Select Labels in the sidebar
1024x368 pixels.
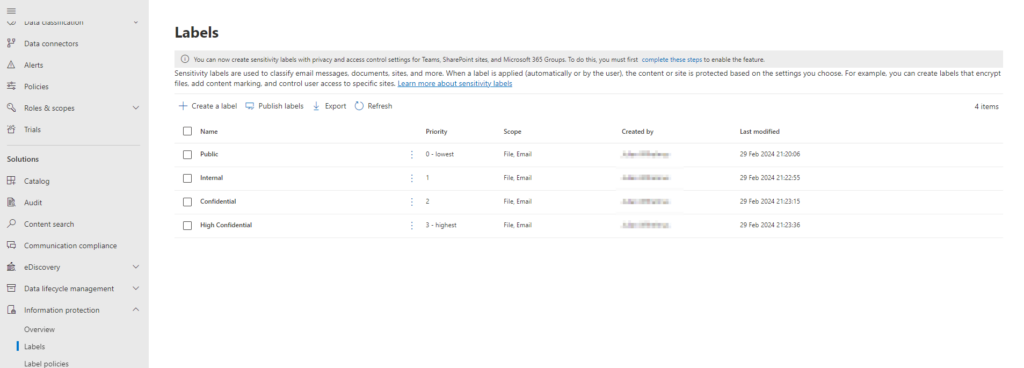tap(35, 346)
